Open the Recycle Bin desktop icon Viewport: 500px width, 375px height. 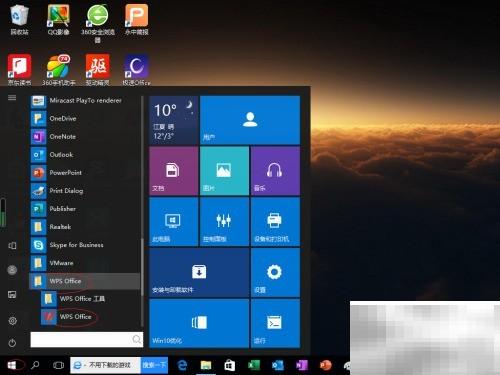point(19,19)
